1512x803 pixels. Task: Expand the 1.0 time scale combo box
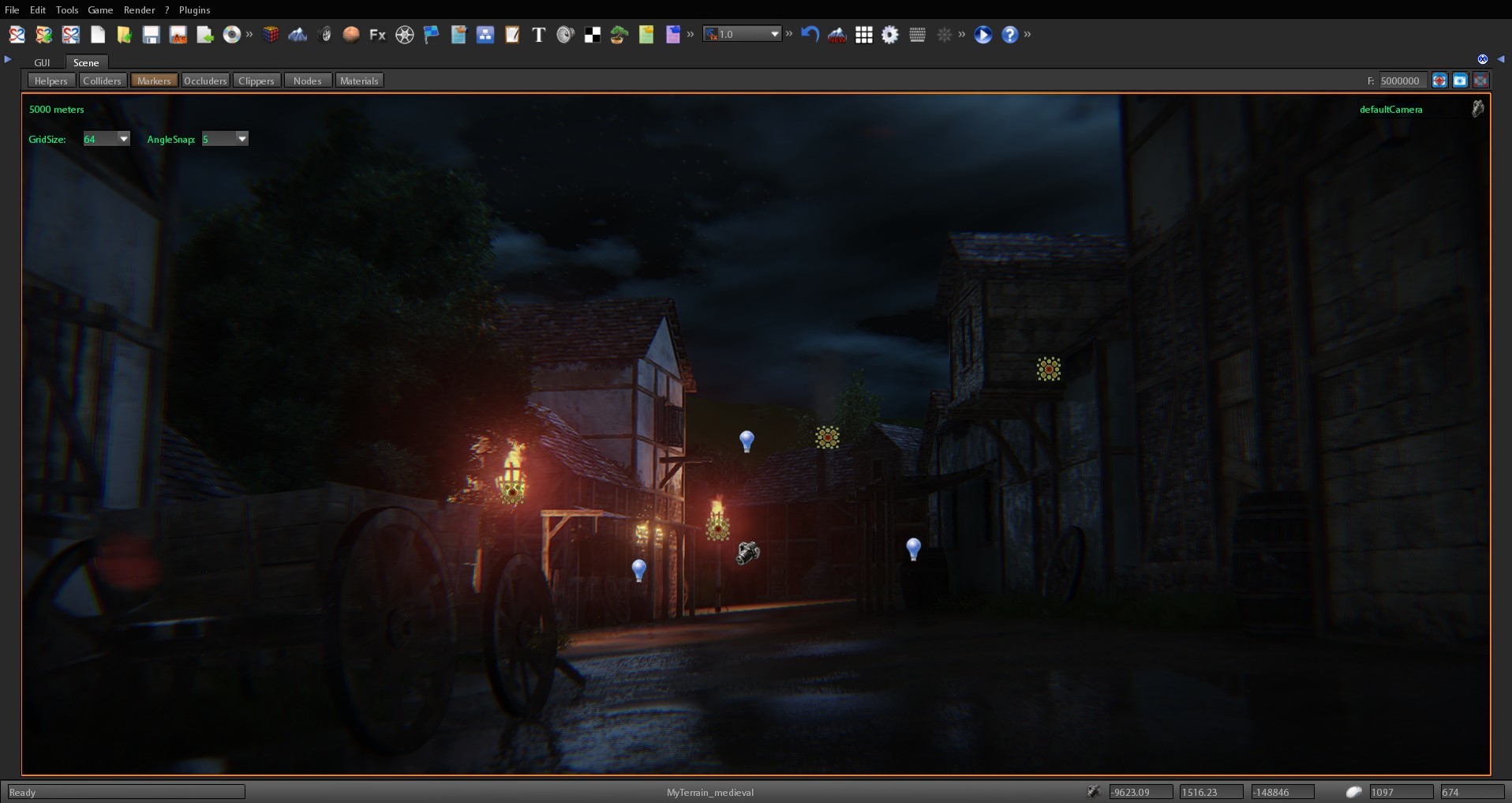(x=774, y=33)
